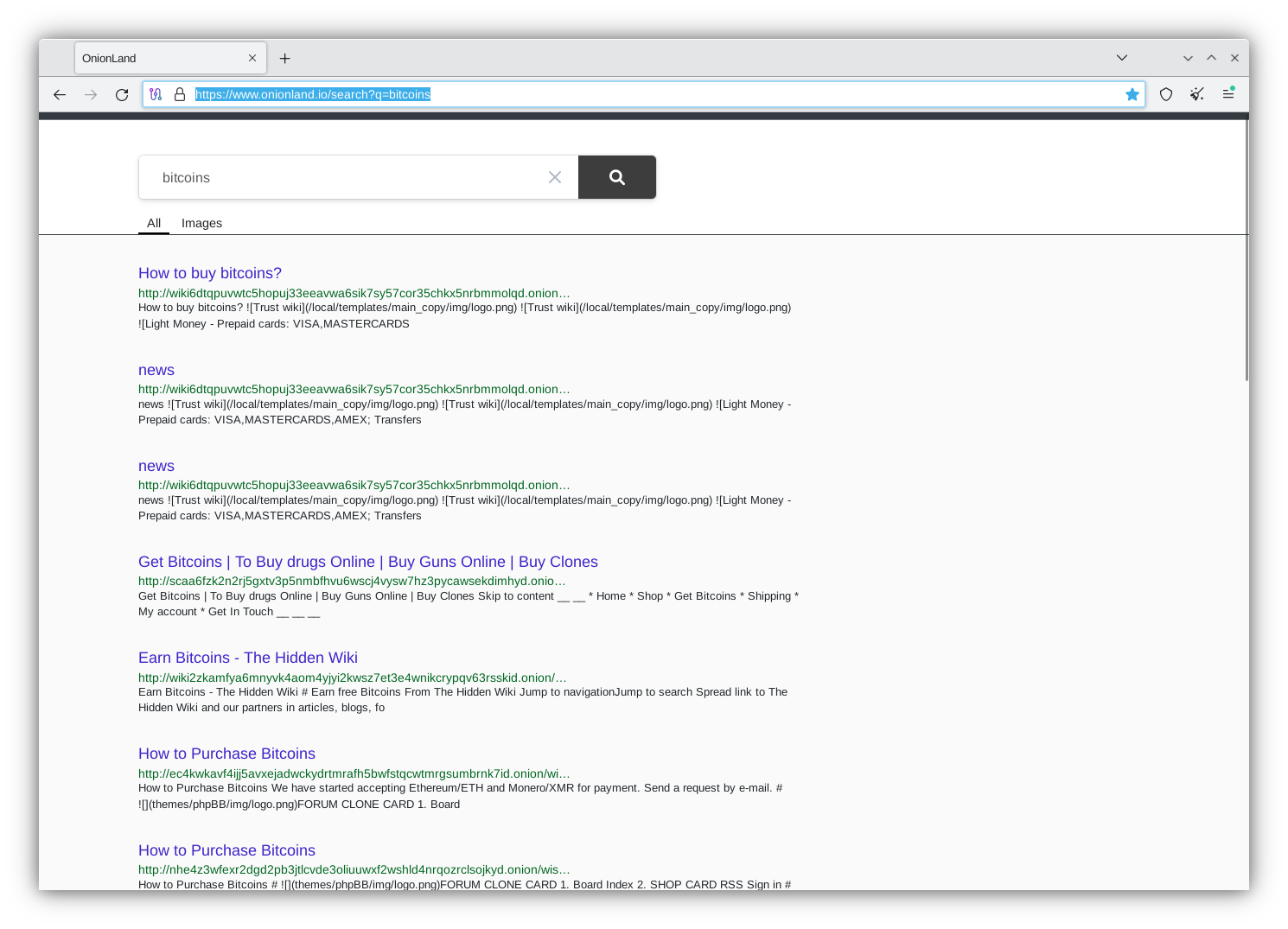
Task: Open the shield tracking protection icon
Action: point(1166,94)
